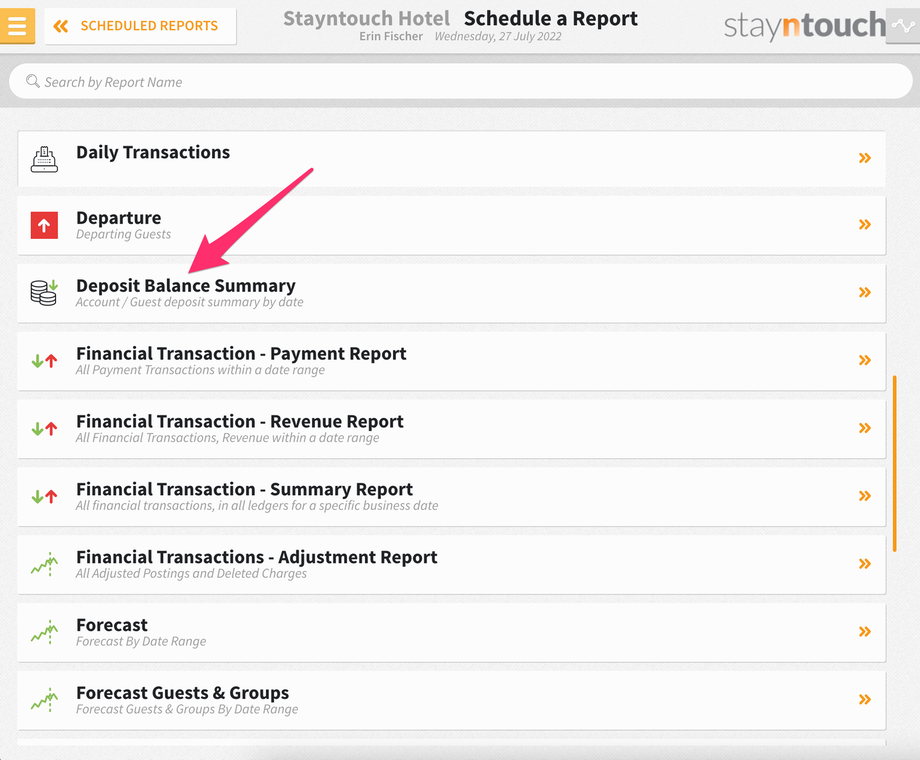This screenshot has height=760, width=920.
Task: Expand the Deposit Balance Summary chevron
Action: 865,292
